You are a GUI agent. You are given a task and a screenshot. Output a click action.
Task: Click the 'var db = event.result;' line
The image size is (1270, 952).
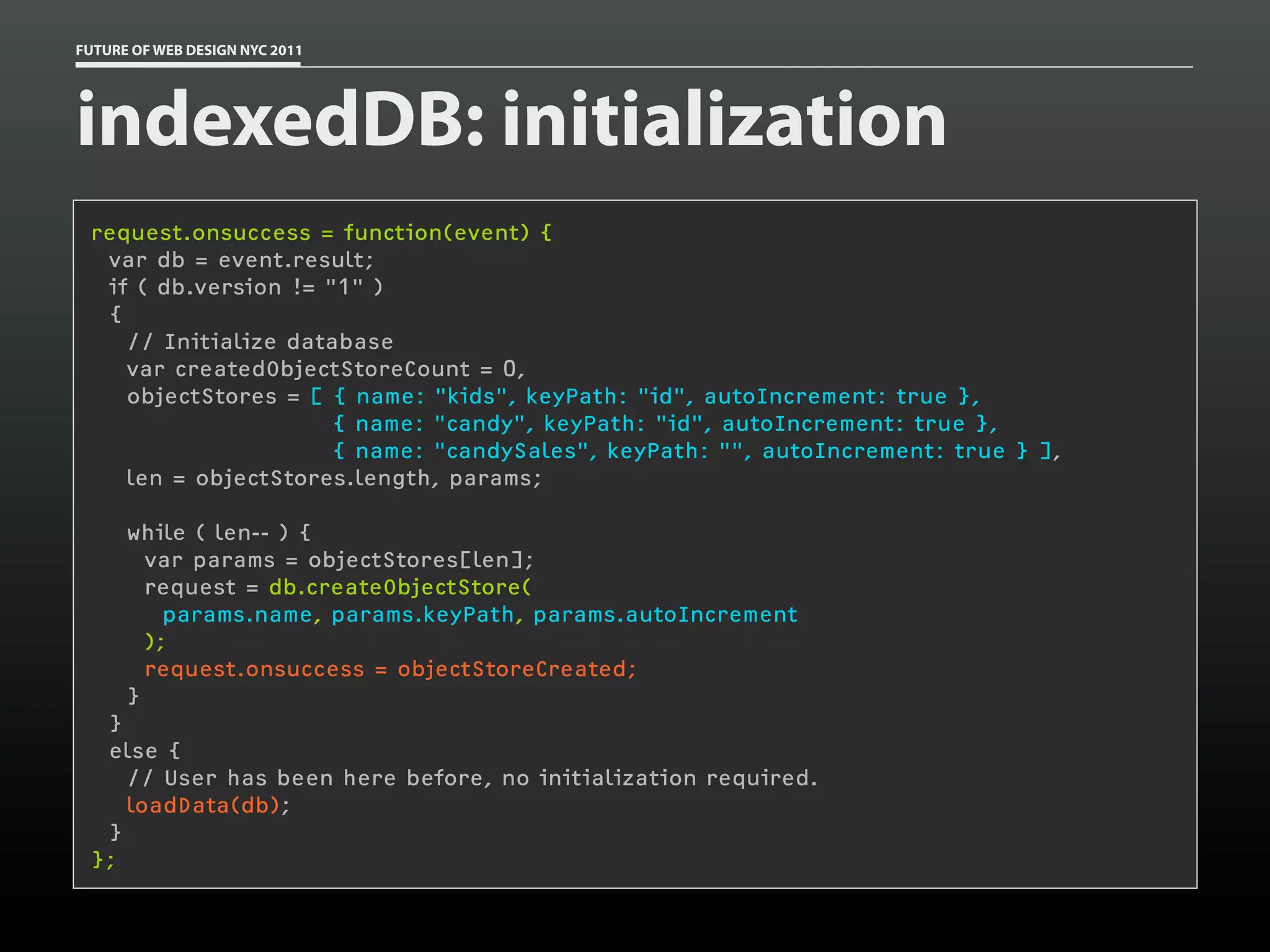coord(241,260)
